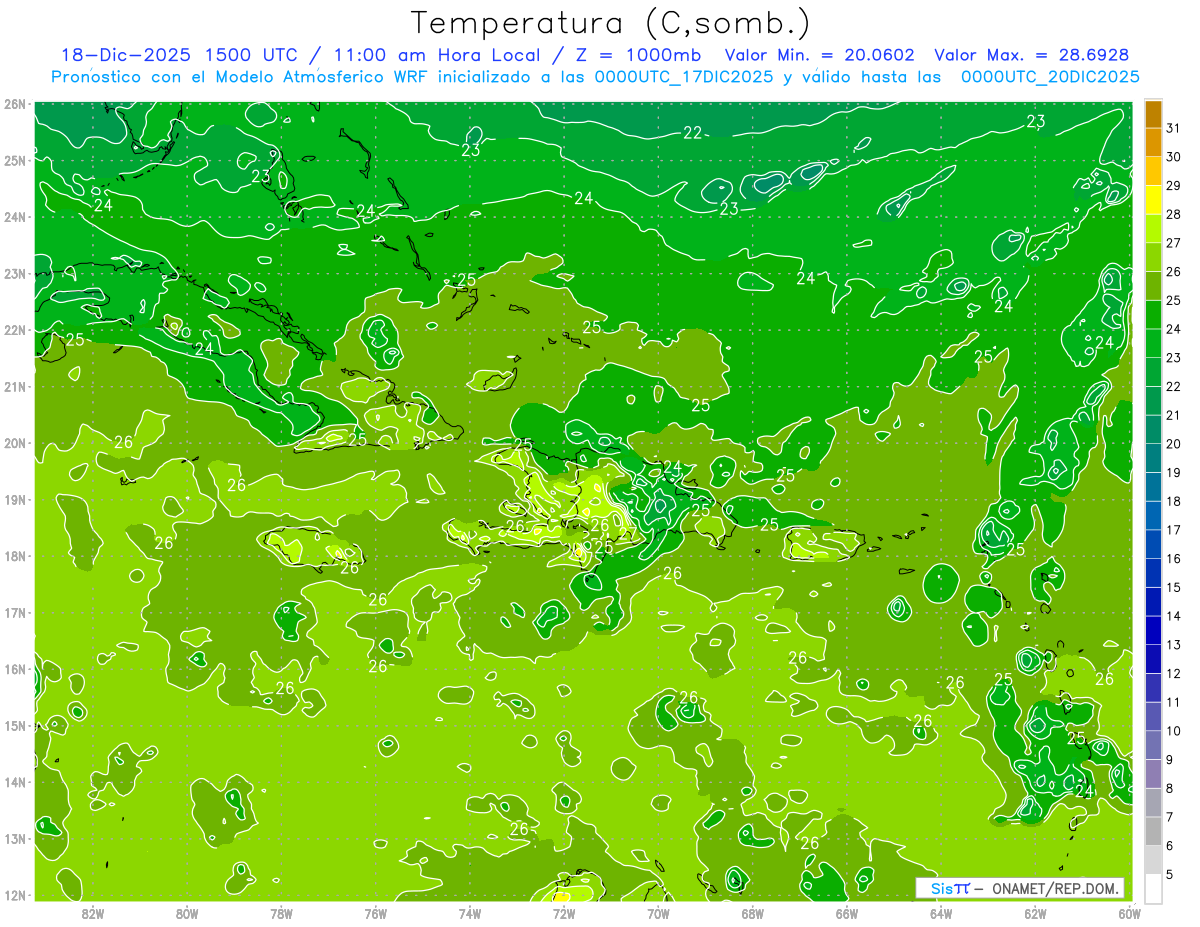This screenshot has width=1200, height=927.
Task: Click valid-until time '0000UTC_20DIC2025'
Action: coord(1050,77)
